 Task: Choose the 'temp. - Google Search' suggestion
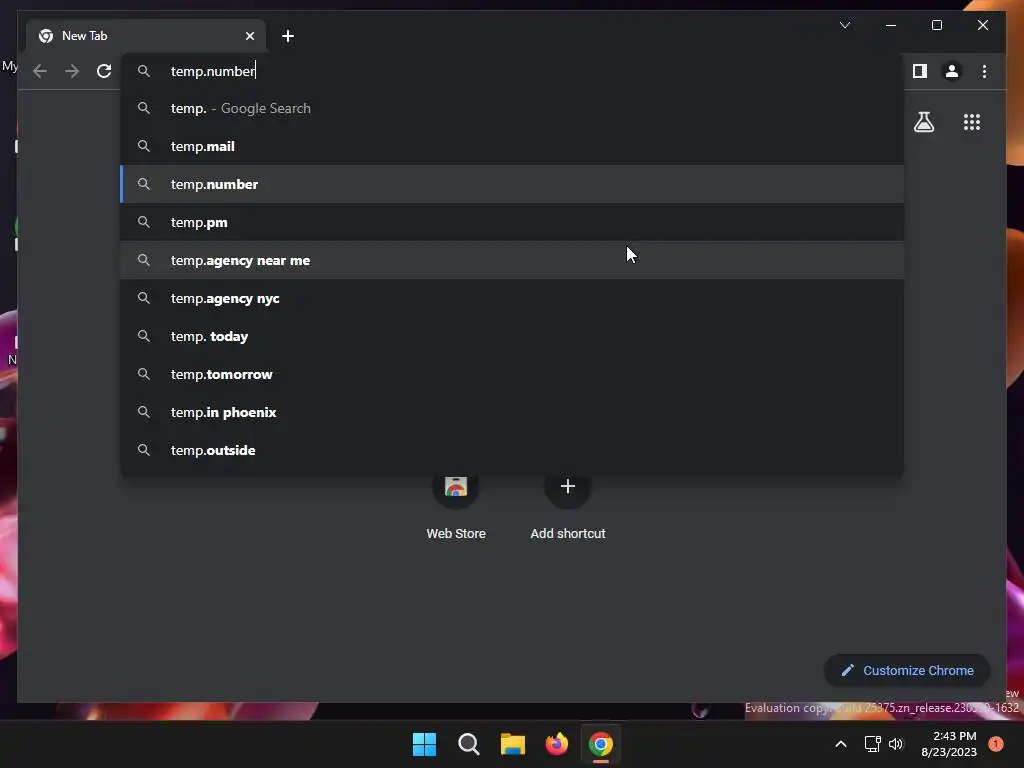click(x=513, y=108)
